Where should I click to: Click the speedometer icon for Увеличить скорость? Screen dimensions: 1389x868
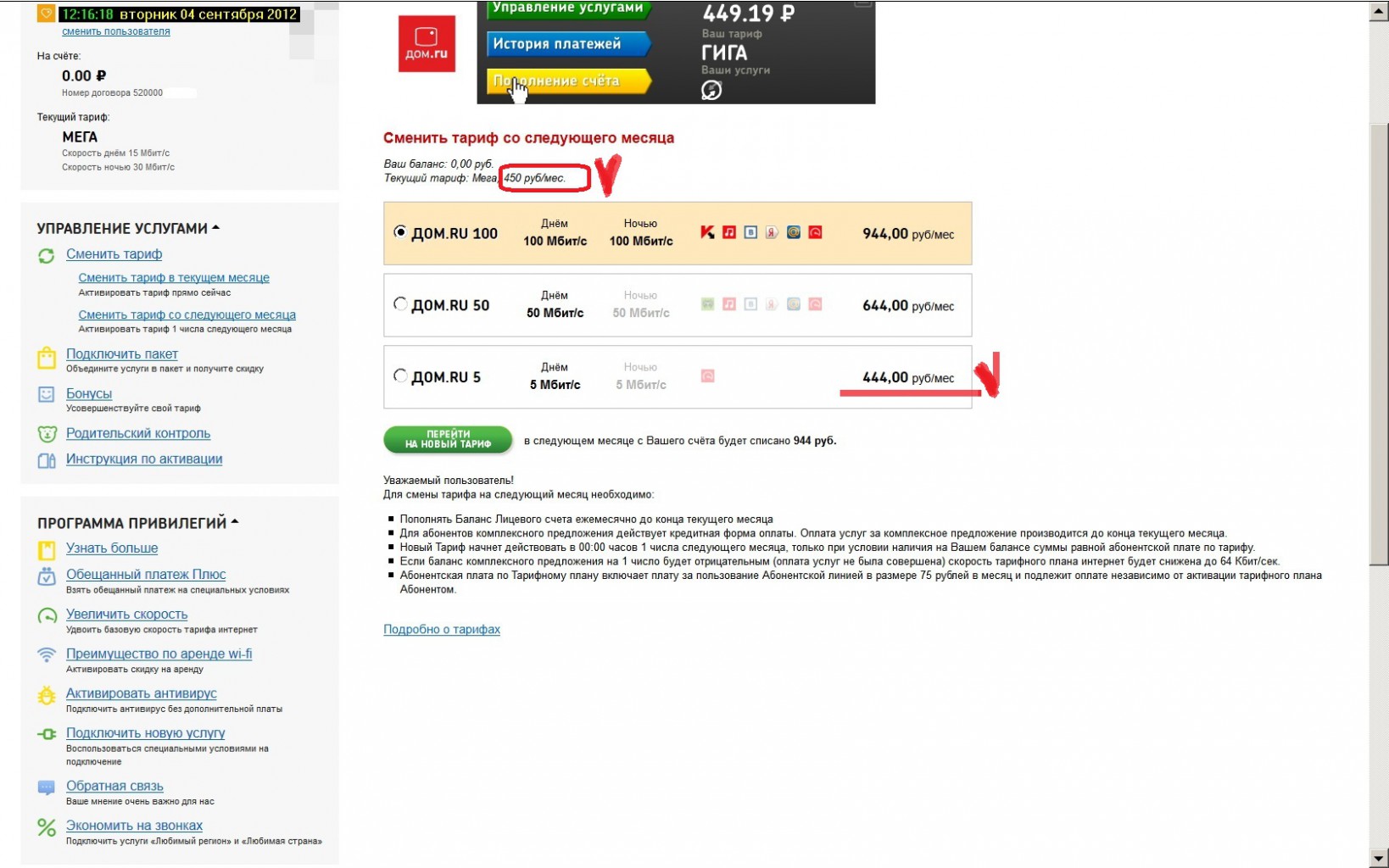point(47,616)
